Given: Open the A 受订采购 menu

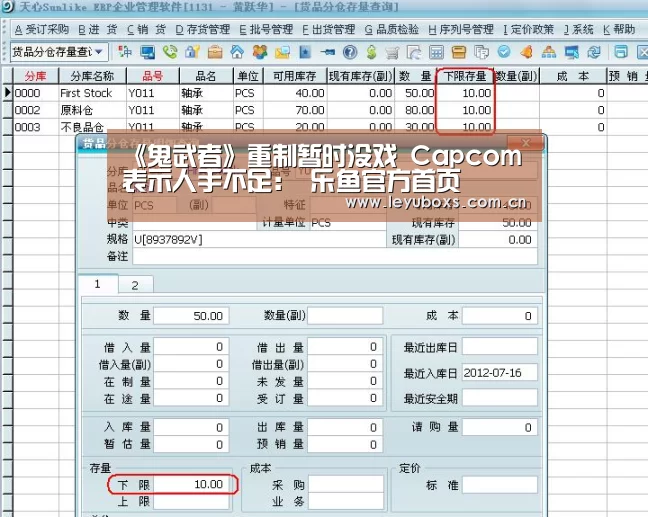Looking at the screenshot, I should tap(41, 29).
